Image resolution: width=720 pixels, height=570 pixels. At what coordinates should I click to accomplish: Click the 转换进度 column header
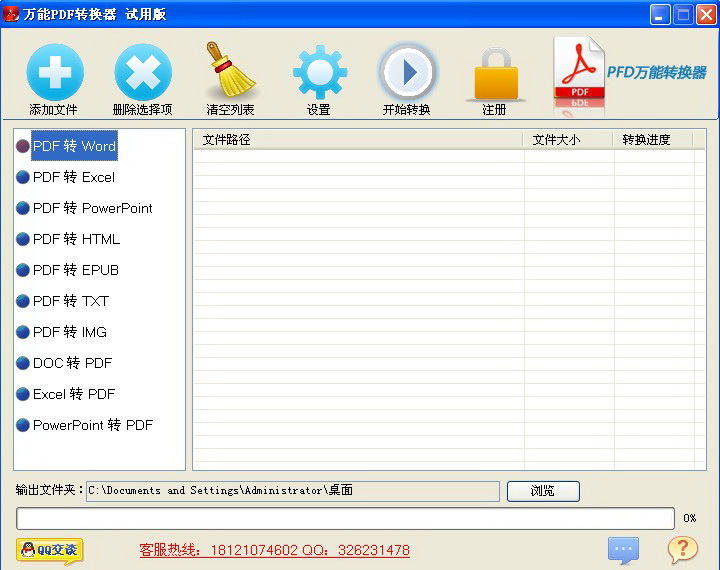point(652,140)
